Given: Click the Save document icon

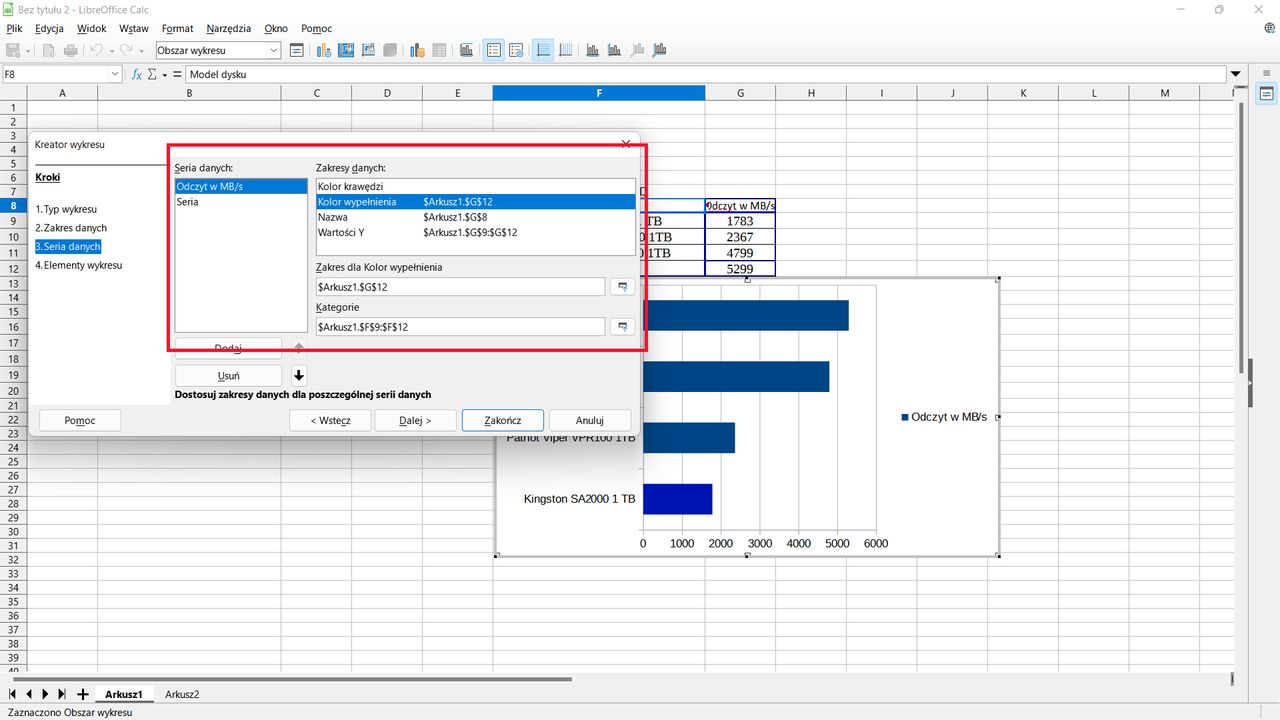Looking at the screenshot, I should coord(14,50).
